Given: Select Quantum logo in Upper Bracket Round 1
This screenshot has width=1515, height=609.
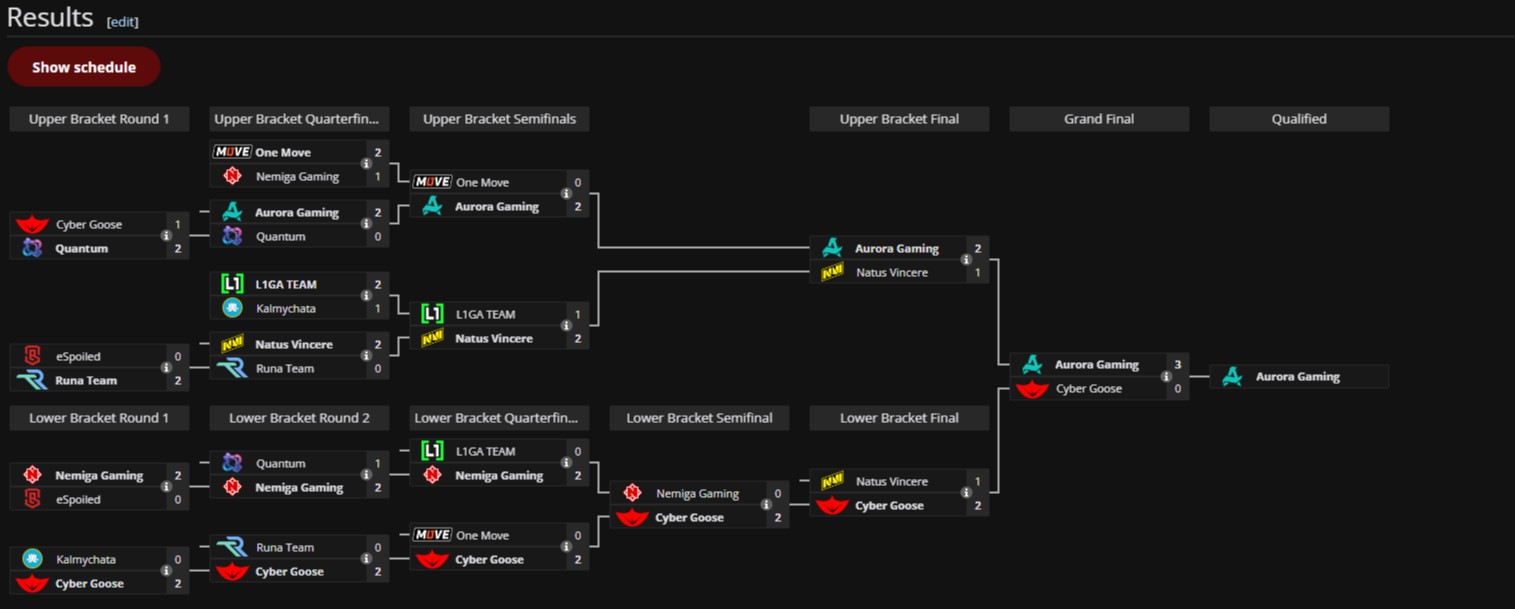Looking at the screenshot, I should [x=32, y=249].
